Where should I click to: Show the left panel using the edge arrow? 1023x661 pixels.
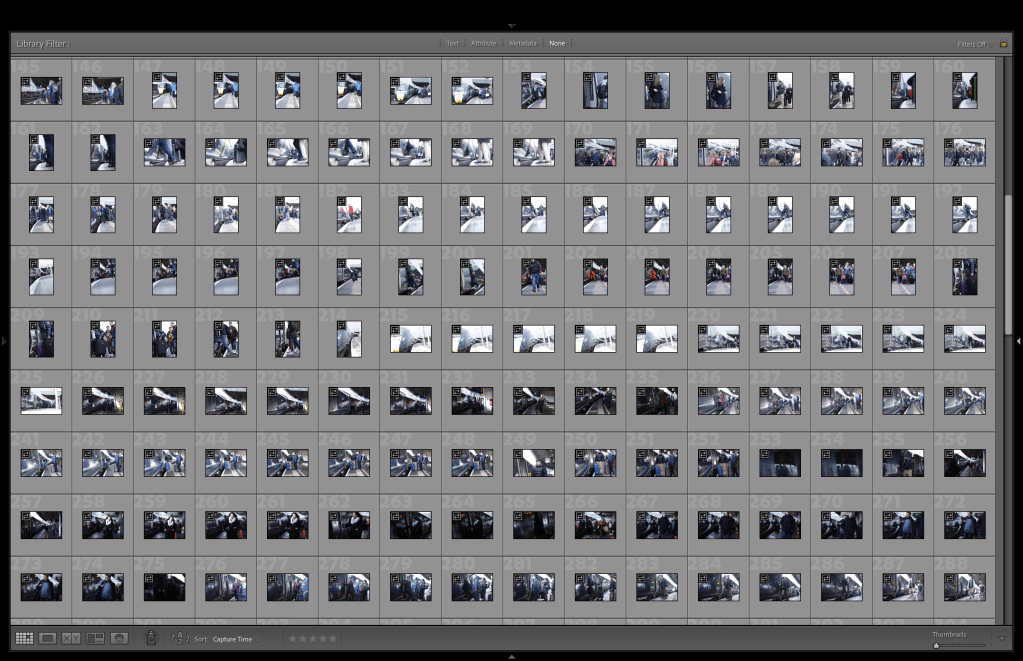5,342
